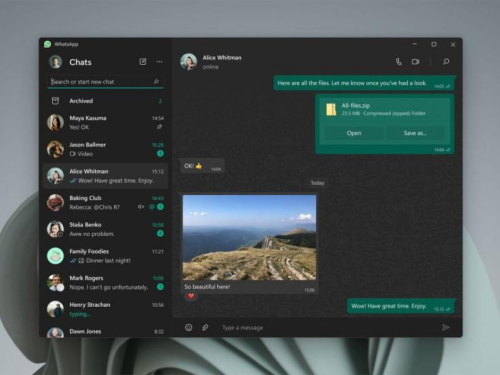The image size is (500, 375).
Task: Open Alice Whitman's profile picture in header
Action: [189, 62]
